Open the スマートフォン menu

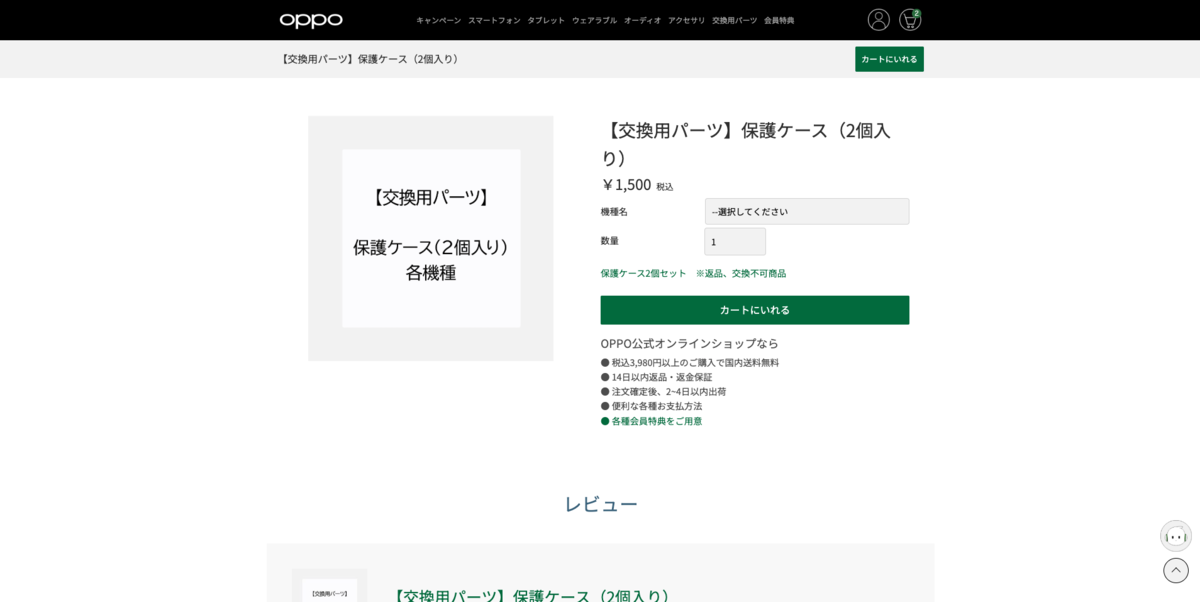pyautogui.click(x=494, y=20)
